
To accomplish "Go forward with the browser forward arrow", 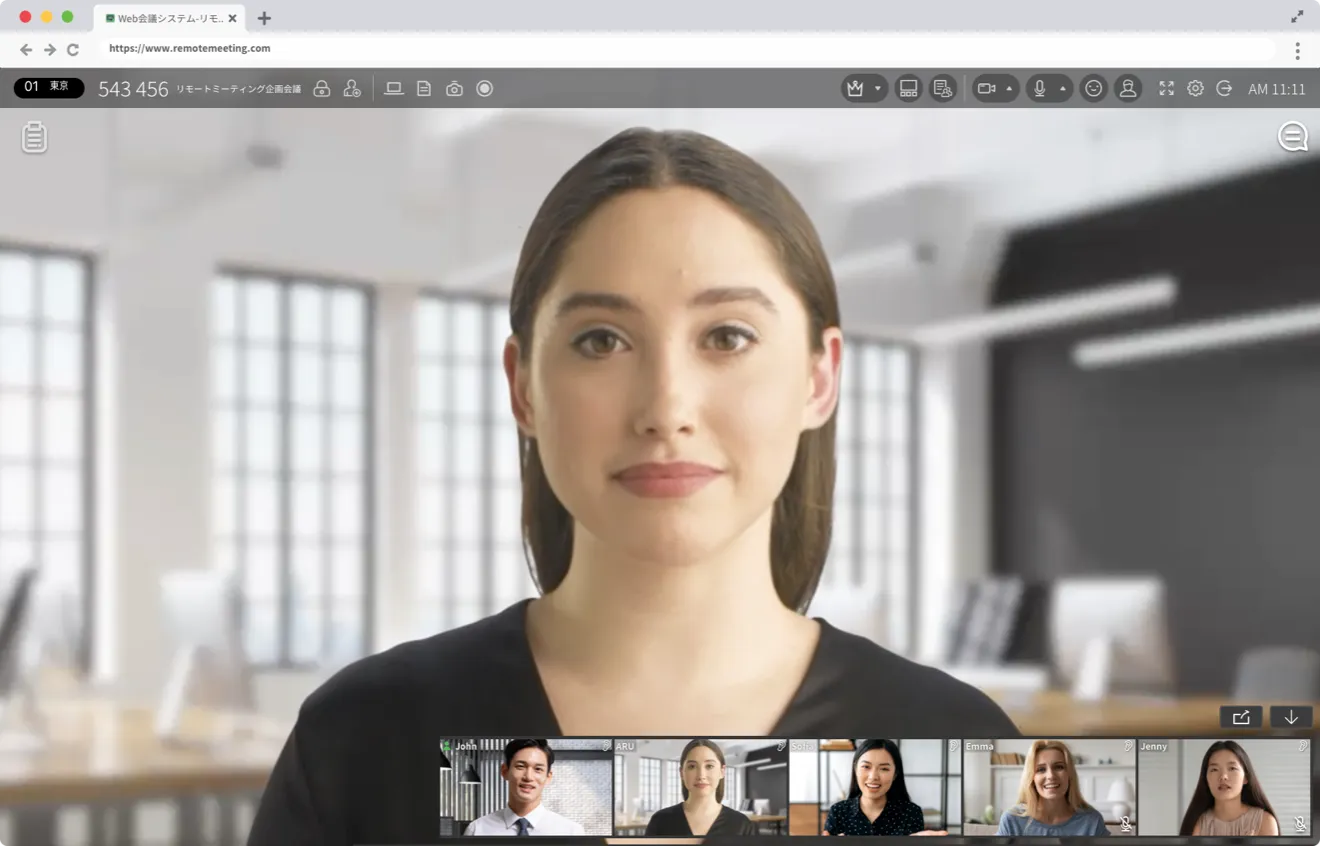I will pos(49,49).
